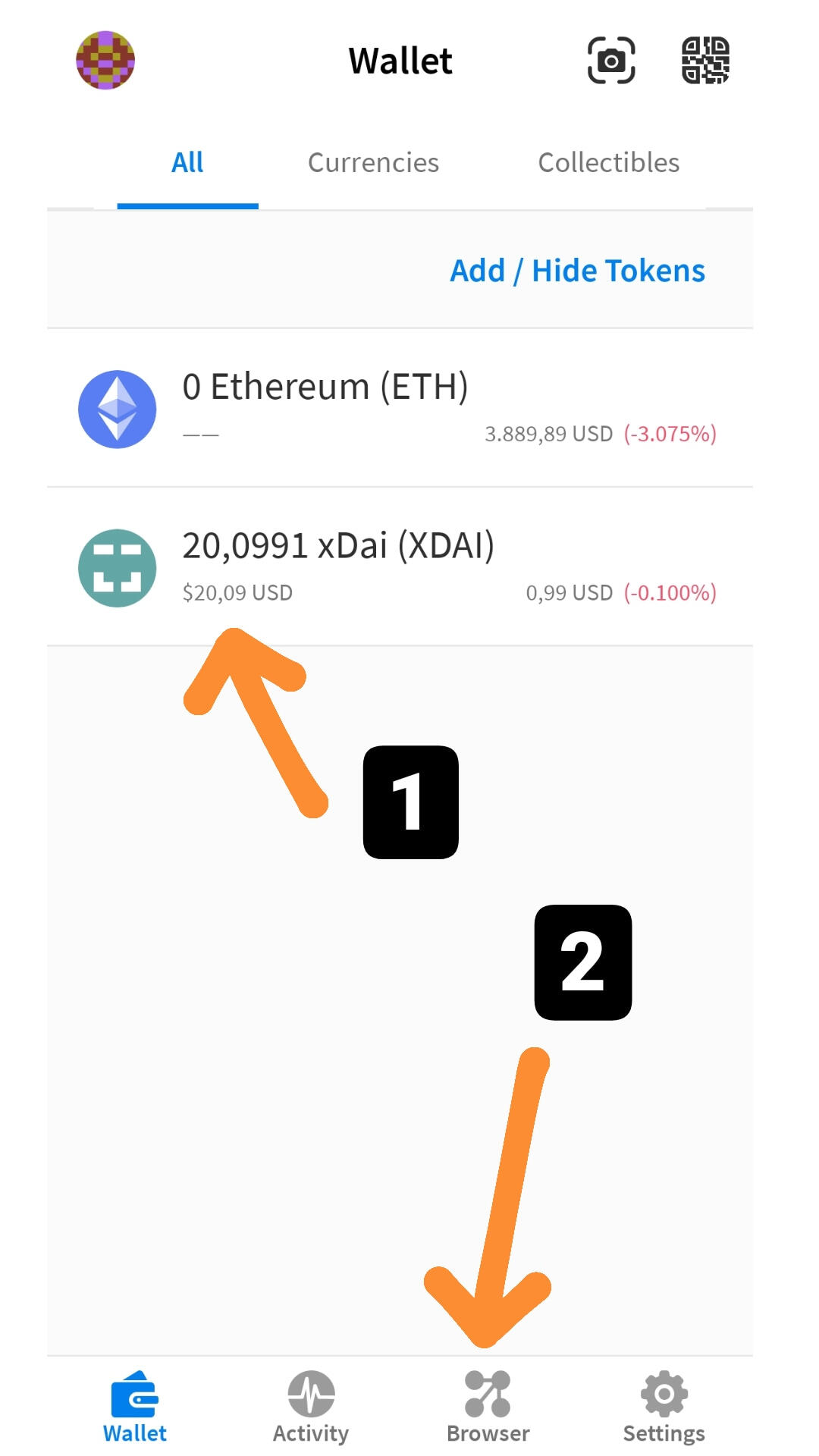The image size is (819, 1456).
Task: Tap the Ethereum coin logo
Action: pos(118,409)
